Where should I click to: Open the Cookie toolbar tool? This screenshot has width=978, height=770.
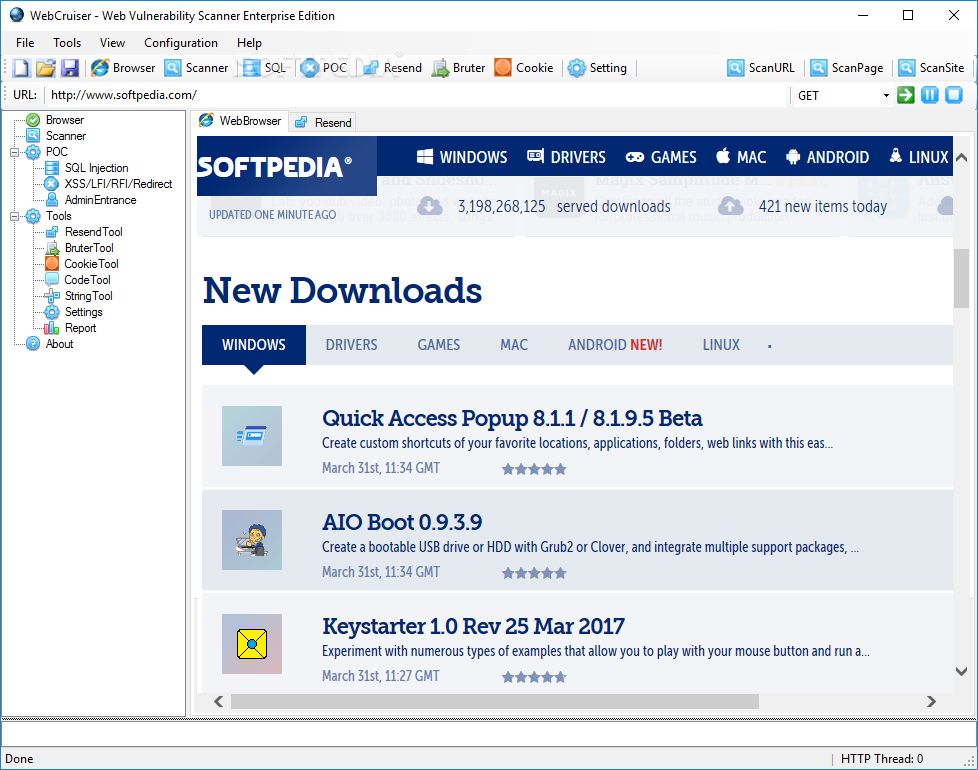coord(524,68)
